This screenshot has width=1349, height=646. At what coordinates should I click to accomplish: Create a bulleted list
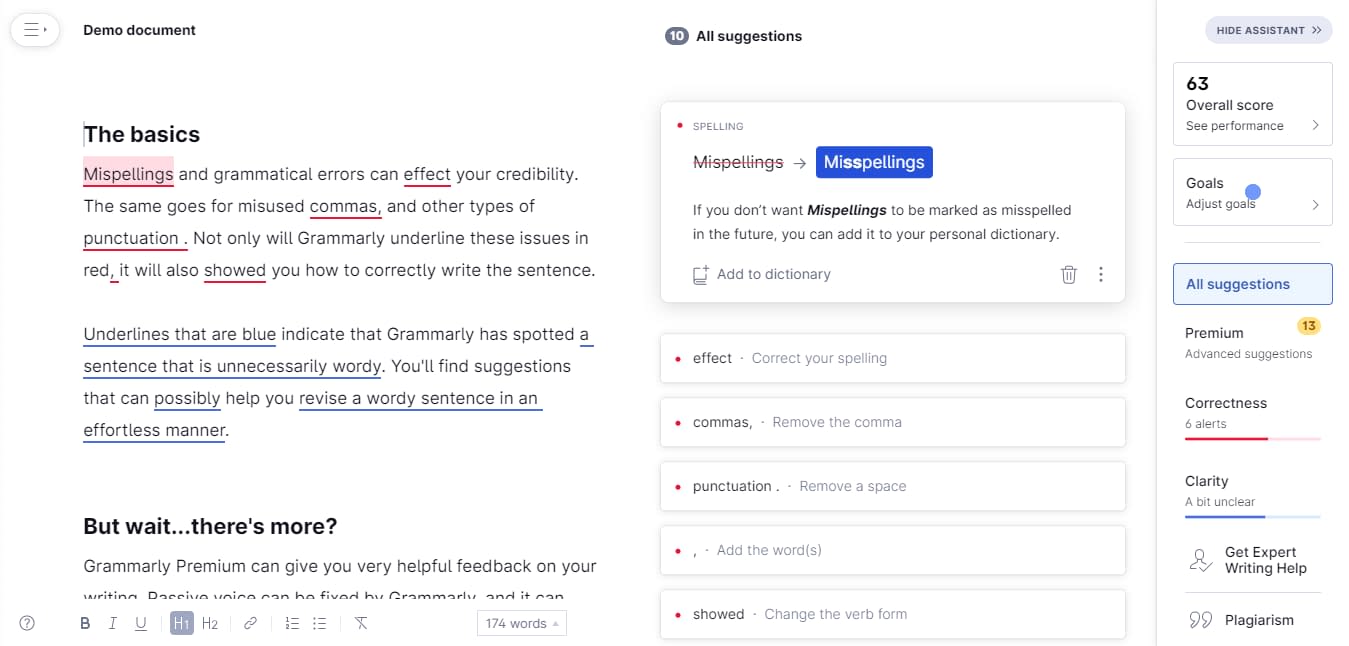[x=319, y=623]
